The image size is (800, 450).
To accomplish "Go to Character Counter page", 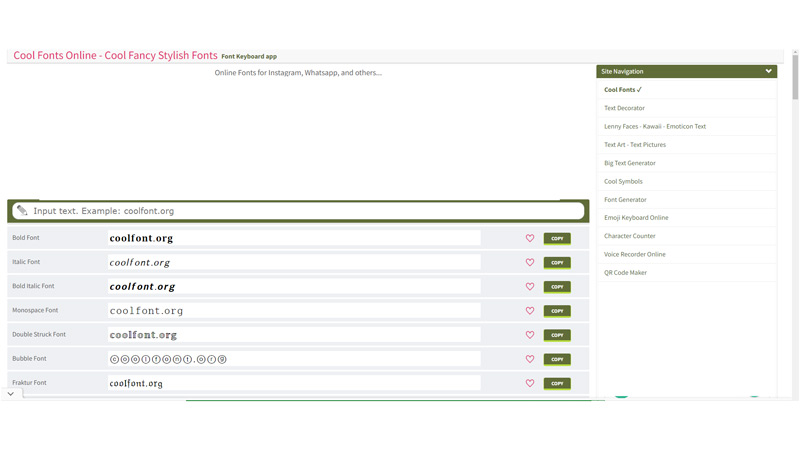I will coord(630,236).
